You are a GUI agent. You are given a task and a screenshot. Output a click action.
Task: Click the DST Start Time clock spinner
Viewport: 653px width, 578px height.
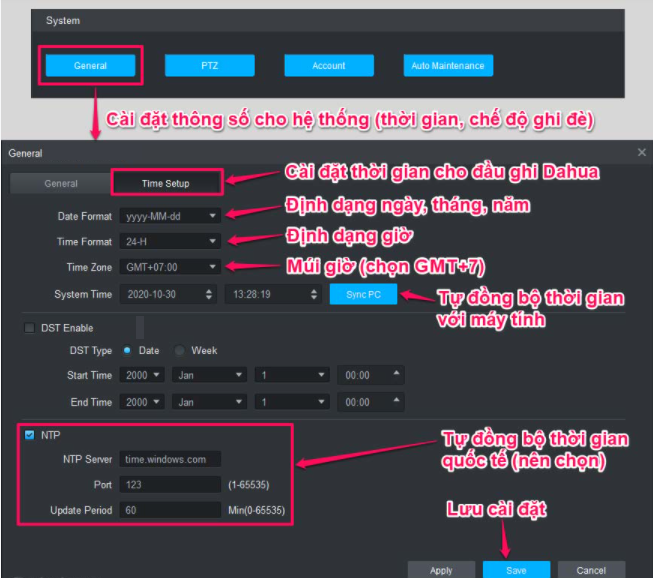pos(398,375)
